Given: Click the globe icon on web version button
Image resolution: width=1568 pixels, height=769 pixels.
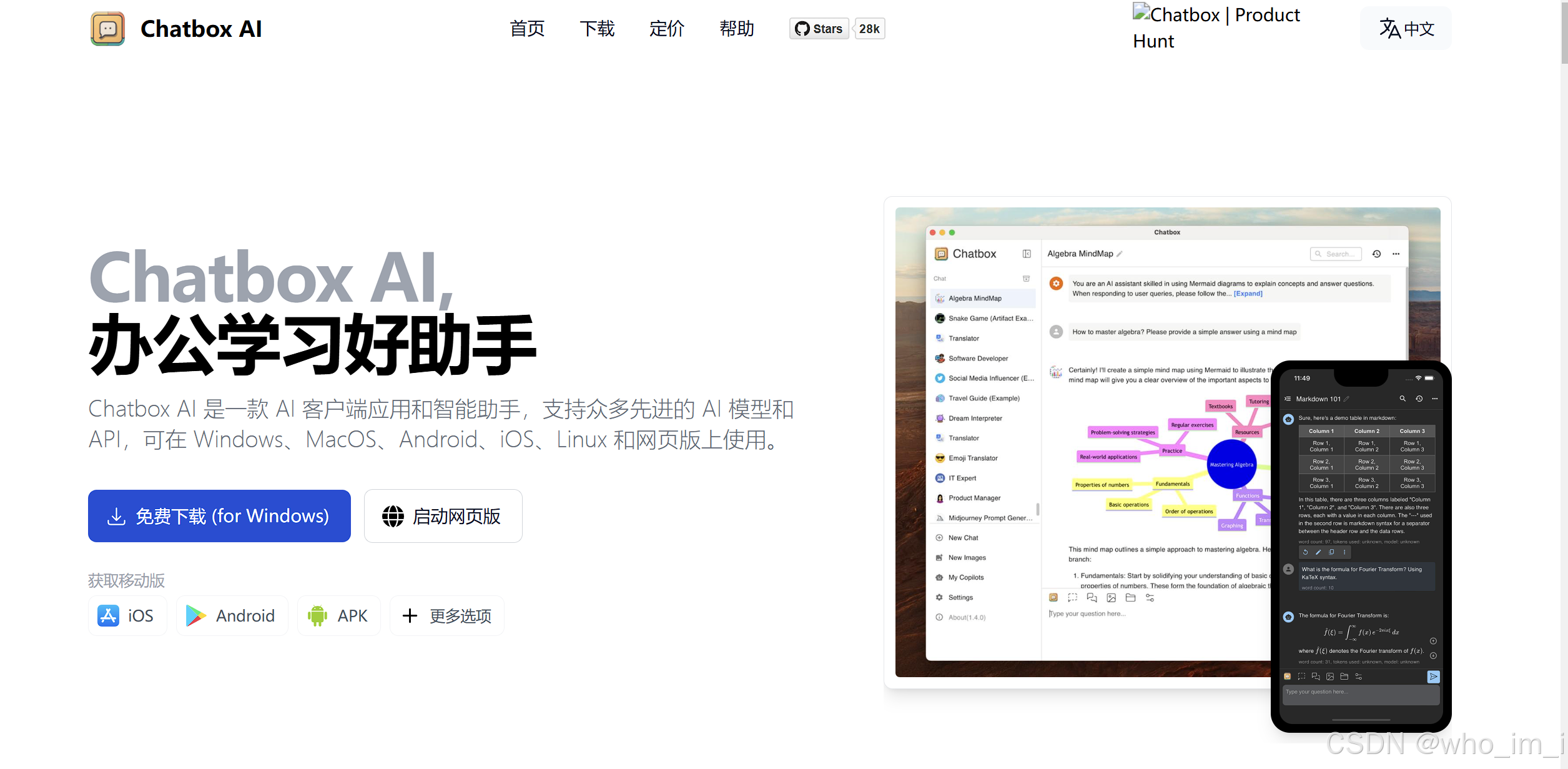Looking at the screenshot, I should [393, 517].
